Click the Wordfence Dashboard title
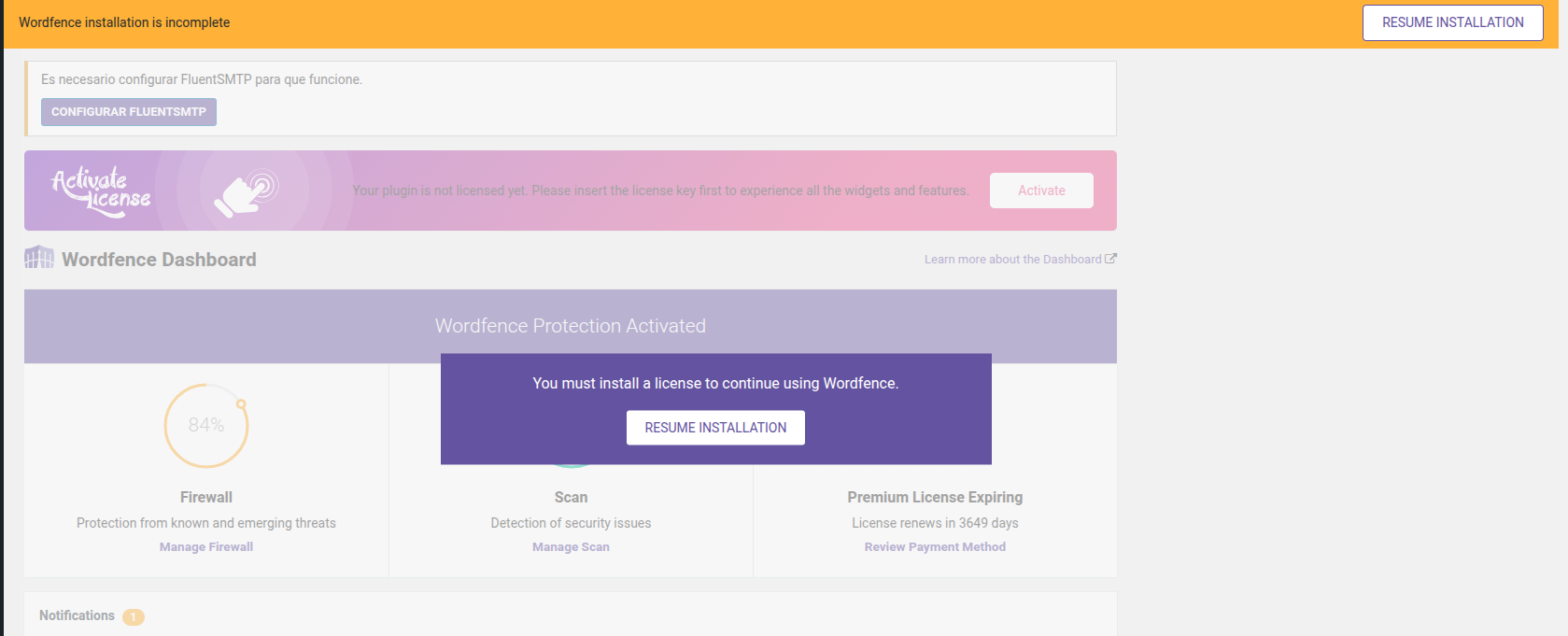 (x=159, y=260)
